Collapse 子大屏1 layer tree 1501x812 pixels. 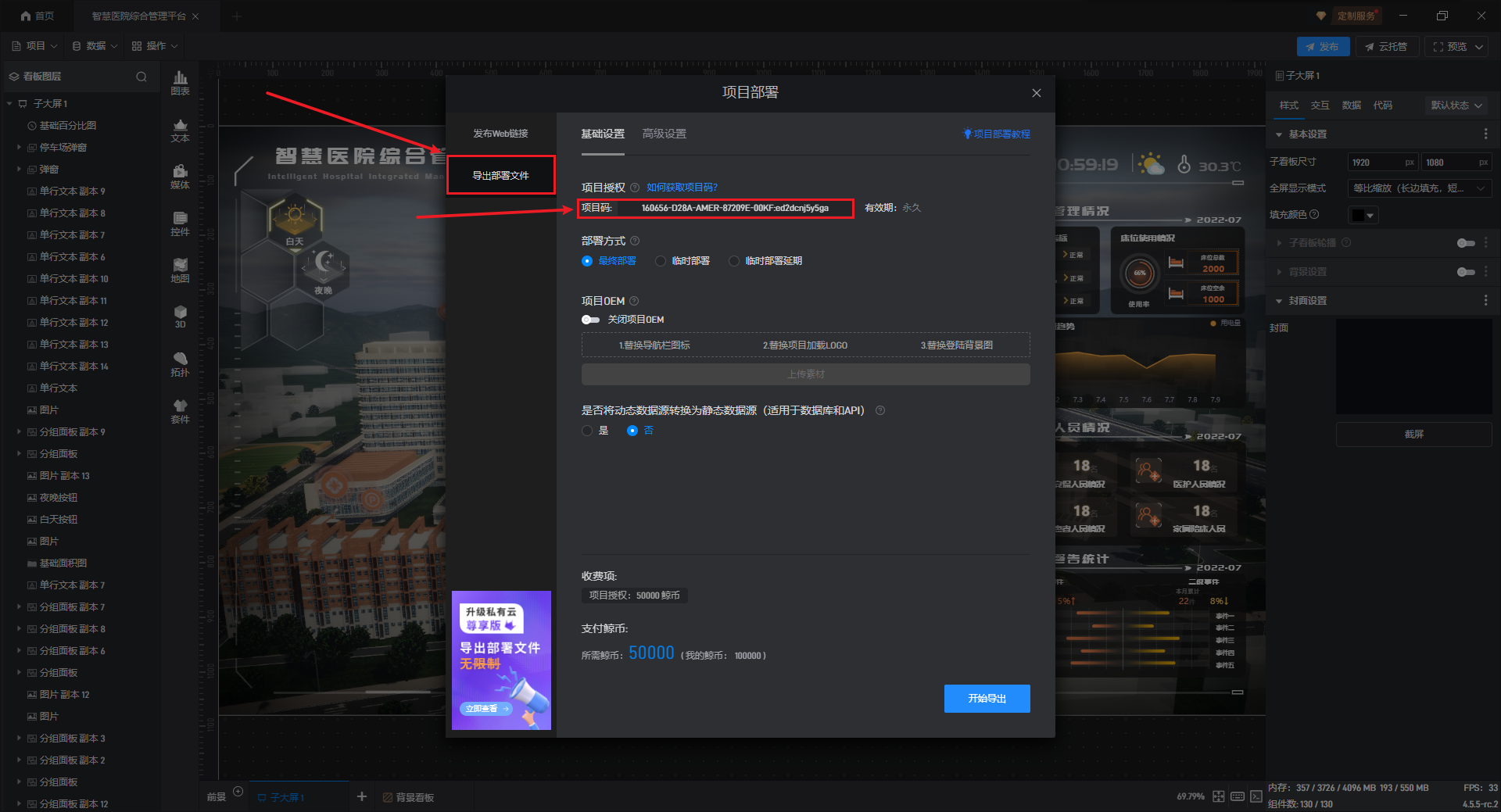[x=9, y=104]
